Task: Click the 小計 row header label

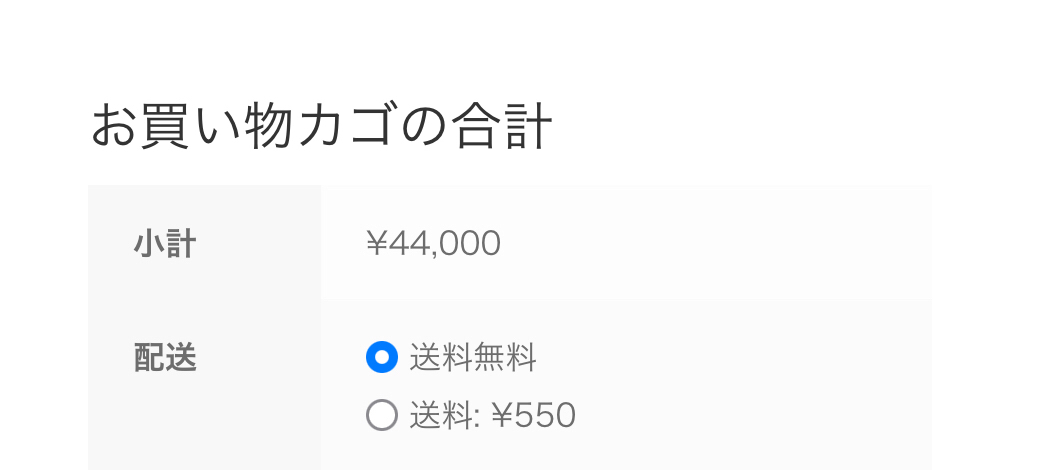Action: click(x=165, y=243)
